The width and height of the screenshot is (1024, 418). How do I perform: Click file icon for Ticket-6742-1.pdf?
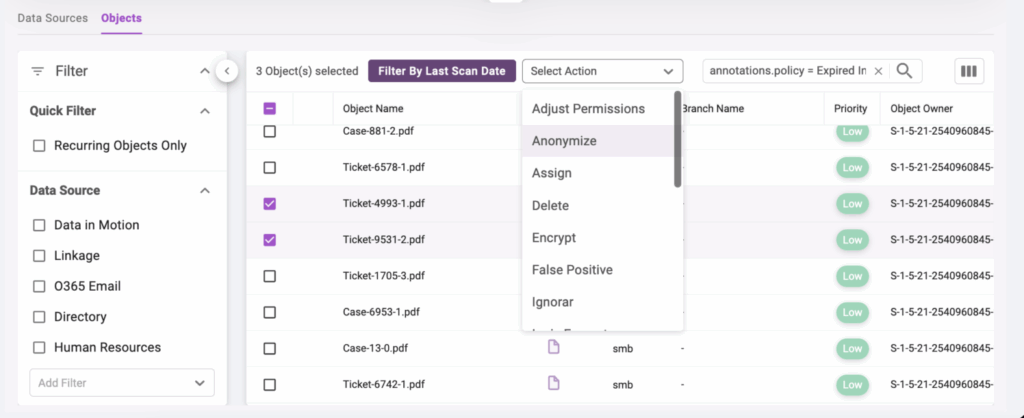click(x=553, y=383)
